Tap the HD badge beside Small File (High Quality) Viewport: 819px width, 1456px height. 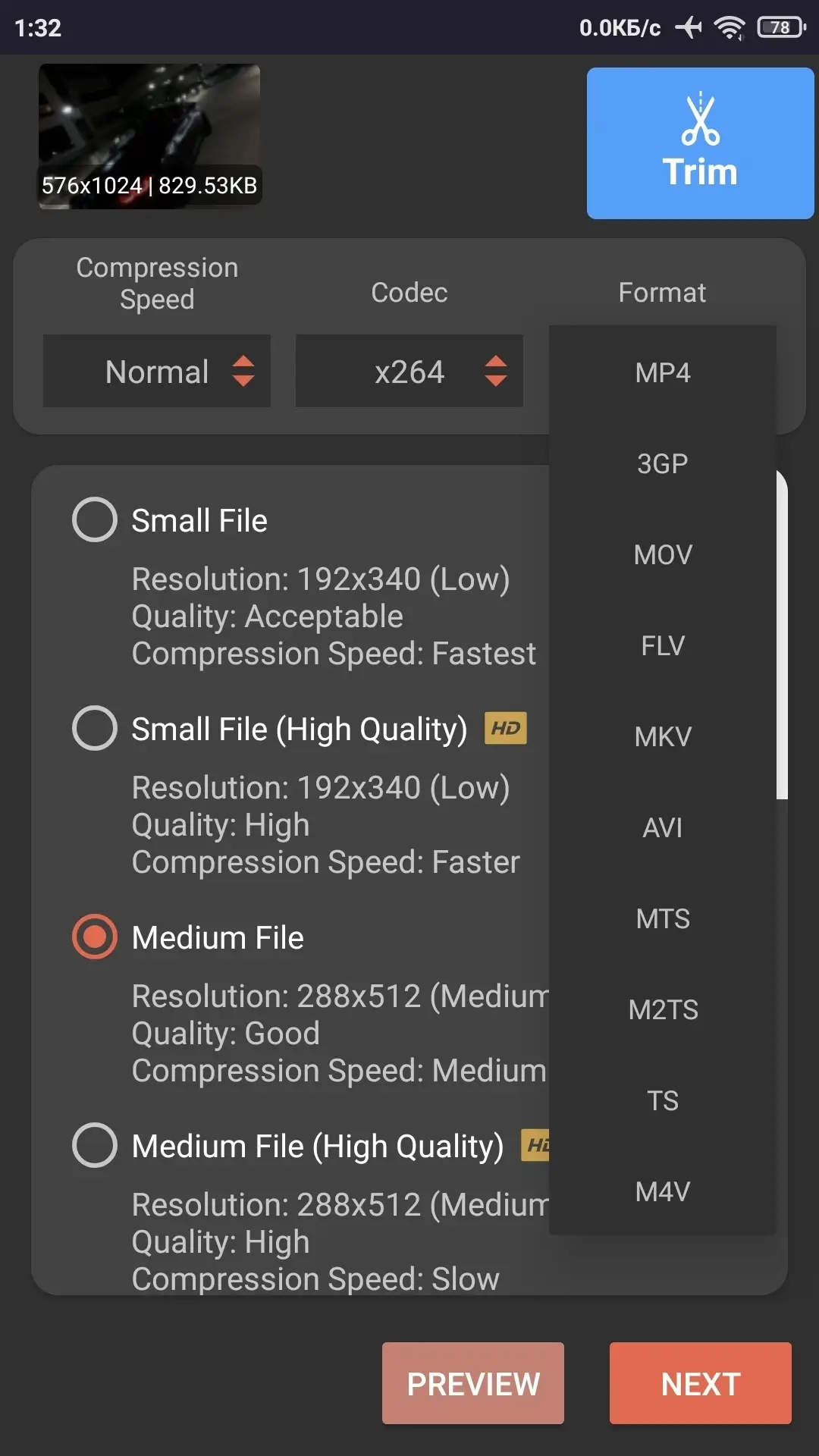click(506, 729)
